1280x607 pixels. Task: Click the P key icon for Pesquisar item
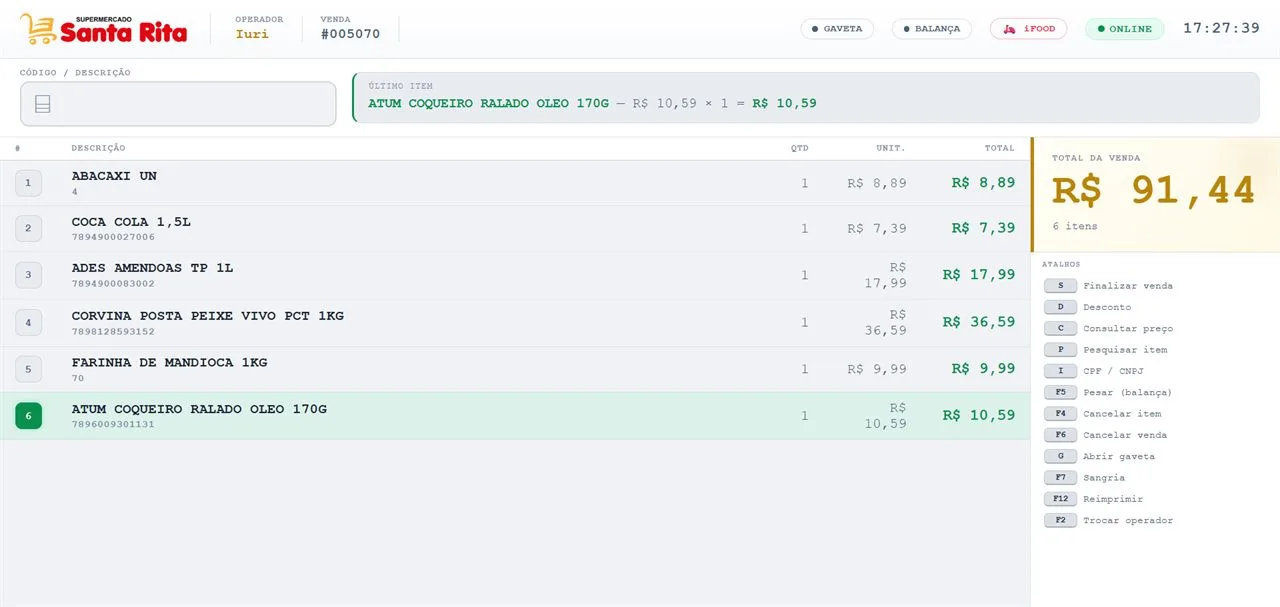(x=1060, y=350)
